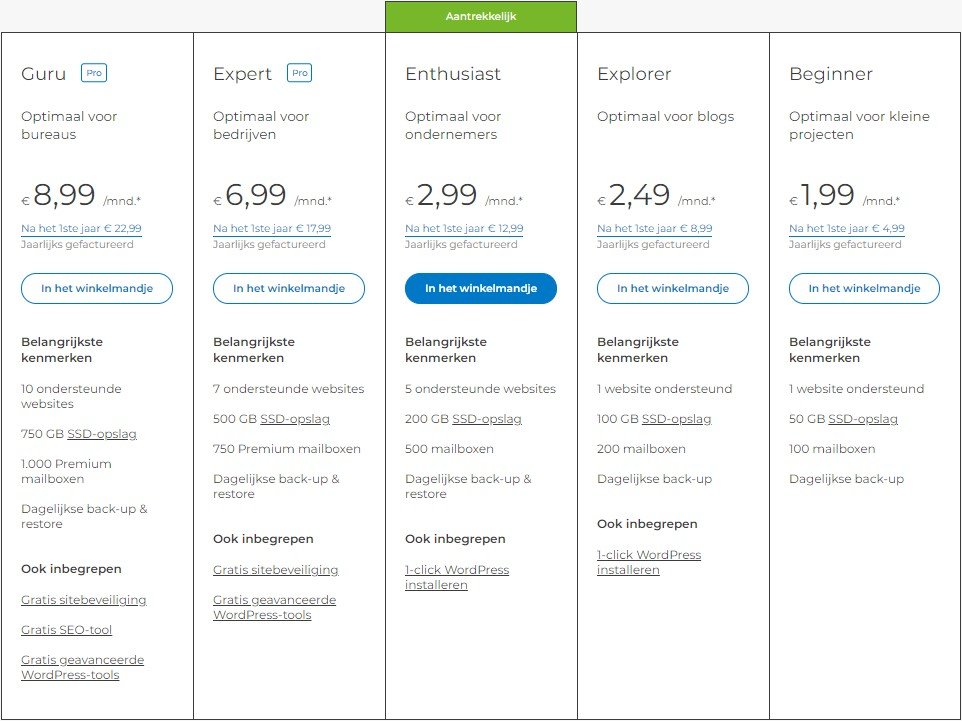Click the SSD-opslag link in the Beginner column
Screen dimensions: 962x721
click(x=863, y=419)
